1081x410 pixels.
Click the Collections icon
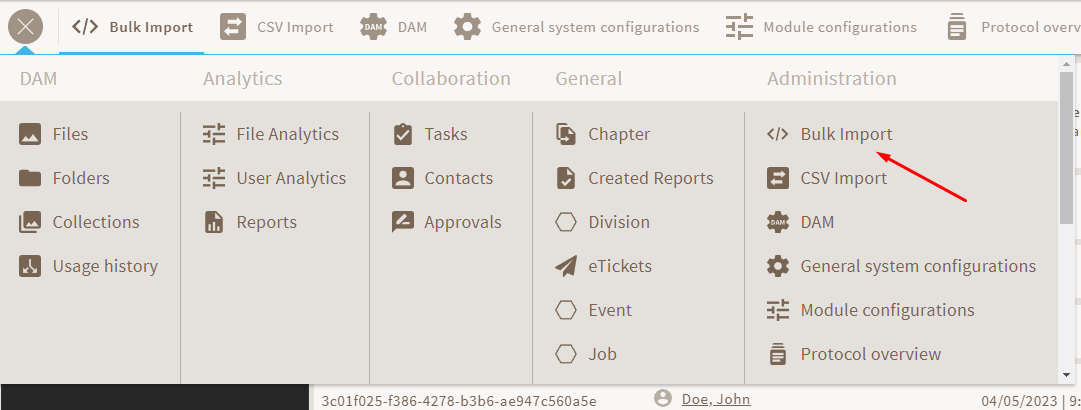coord(30,222)
